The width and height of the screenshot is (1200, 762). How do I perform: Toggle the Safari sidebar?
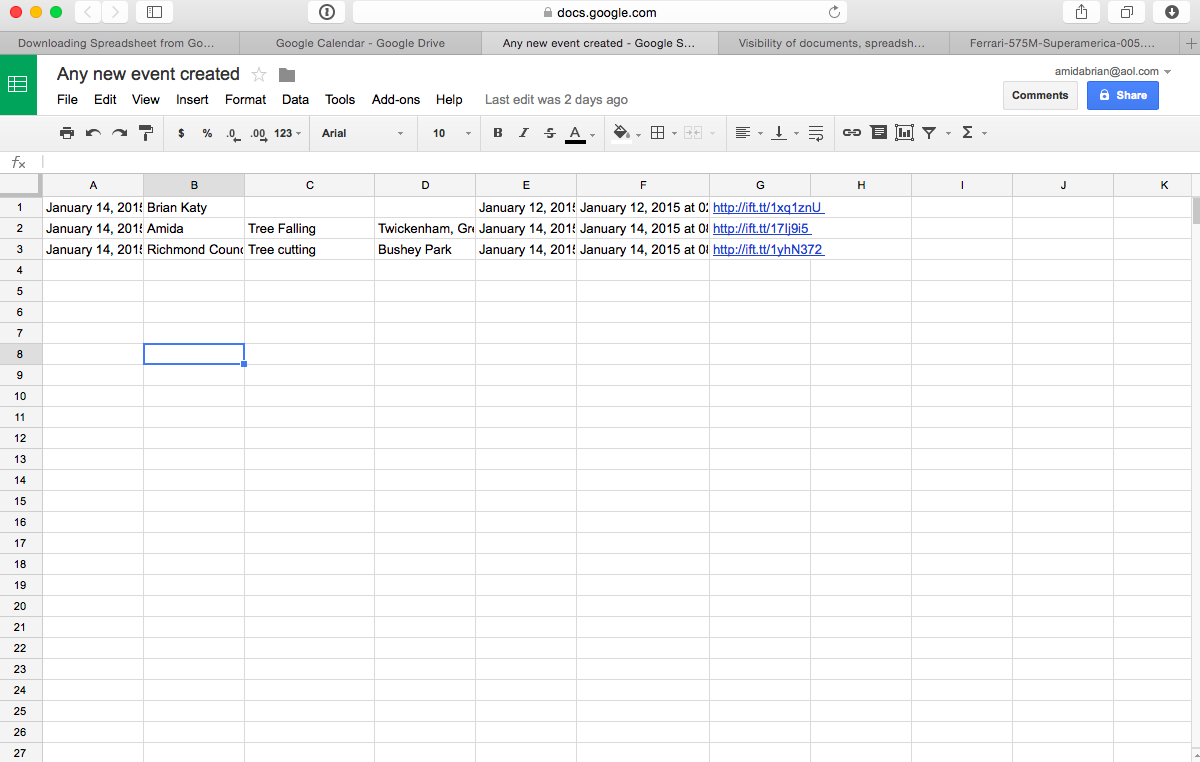coord(154,12)
